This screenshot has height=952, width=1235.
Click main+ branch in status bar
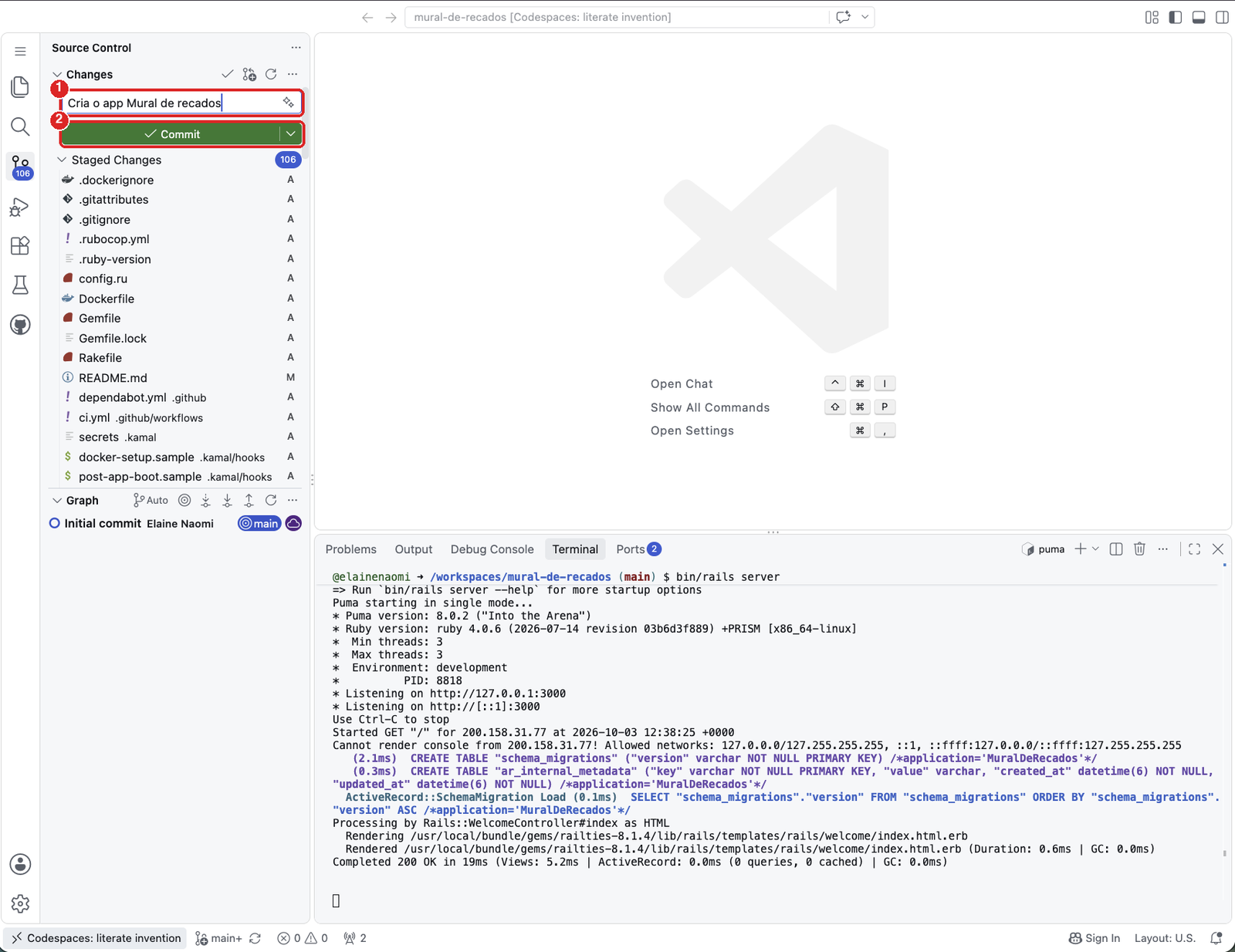[x=218, y=938]
